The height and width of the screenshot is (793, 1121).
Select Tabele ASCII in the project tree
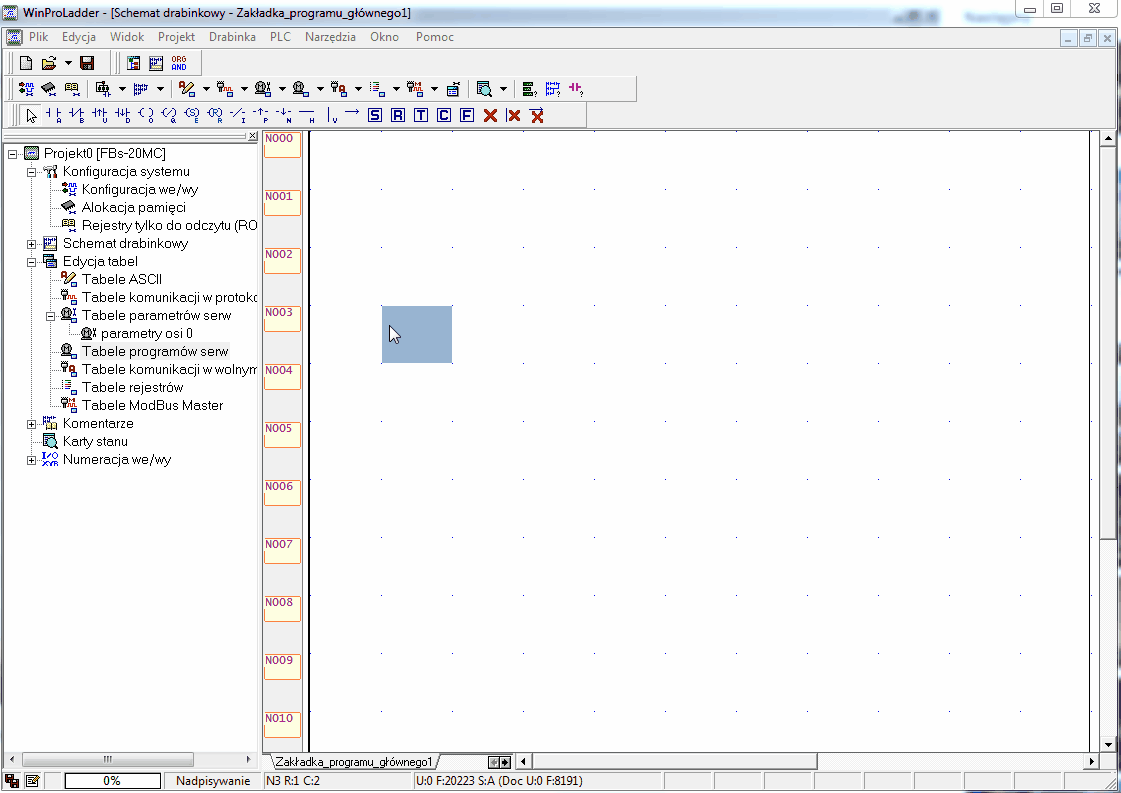[122, 280]
